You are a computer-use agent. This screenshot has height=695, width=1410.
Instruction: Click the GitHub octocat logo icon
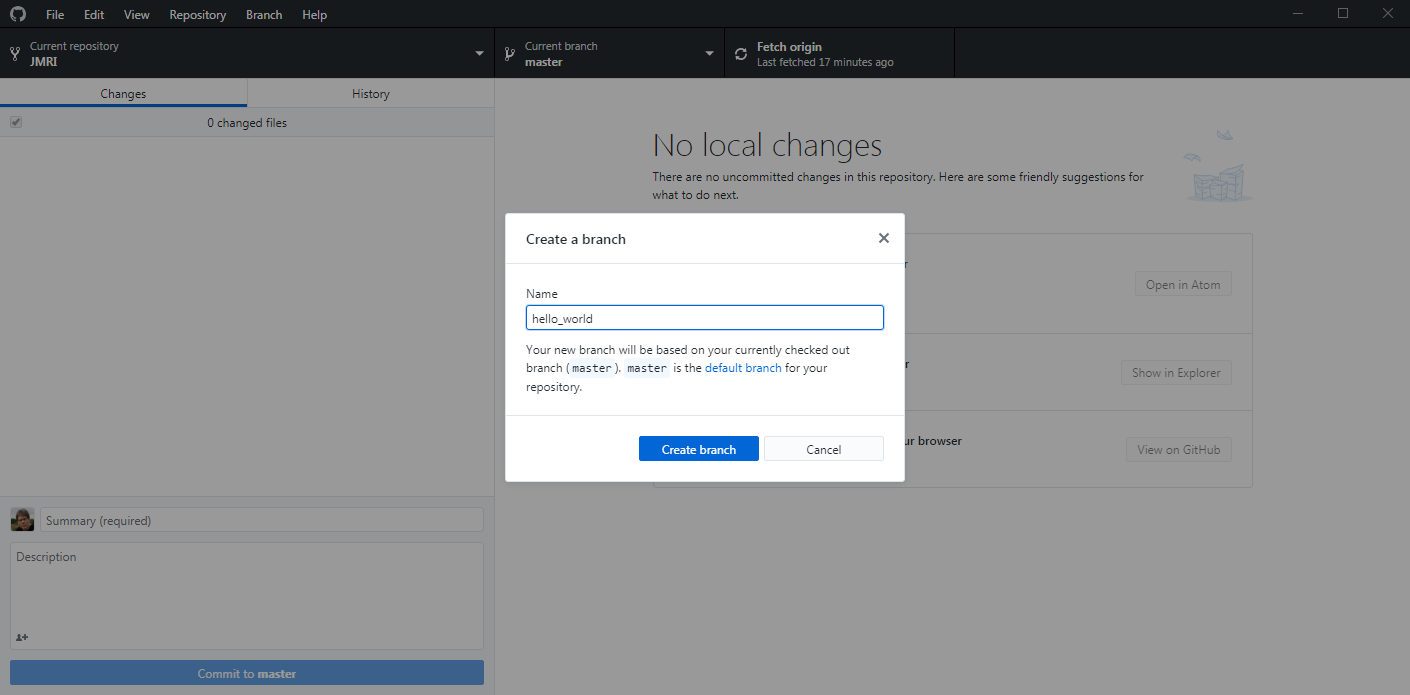pos(17,15)
